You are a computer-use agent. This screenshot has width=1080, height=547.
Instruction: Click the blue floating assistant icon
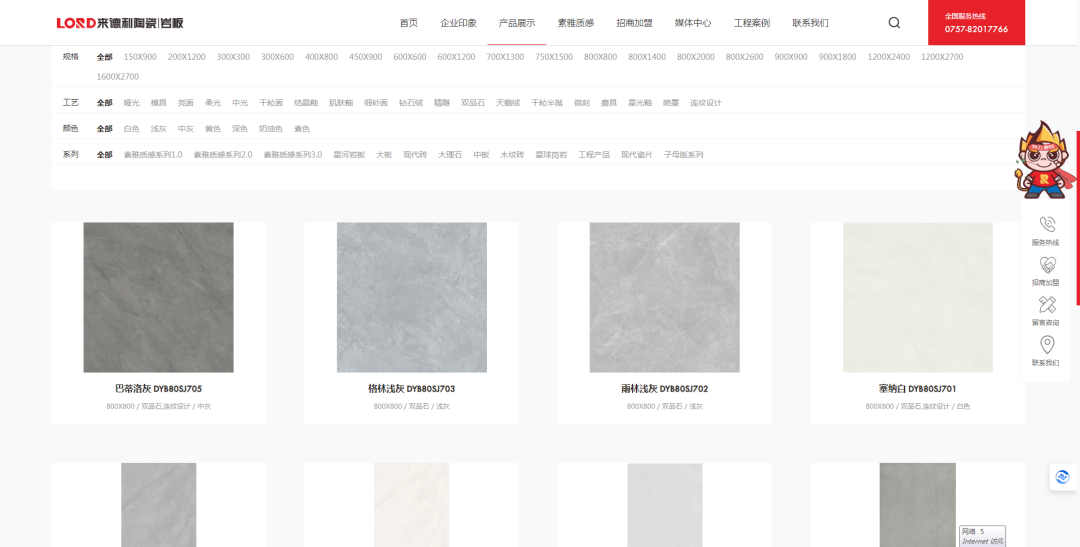(1062, 477)
